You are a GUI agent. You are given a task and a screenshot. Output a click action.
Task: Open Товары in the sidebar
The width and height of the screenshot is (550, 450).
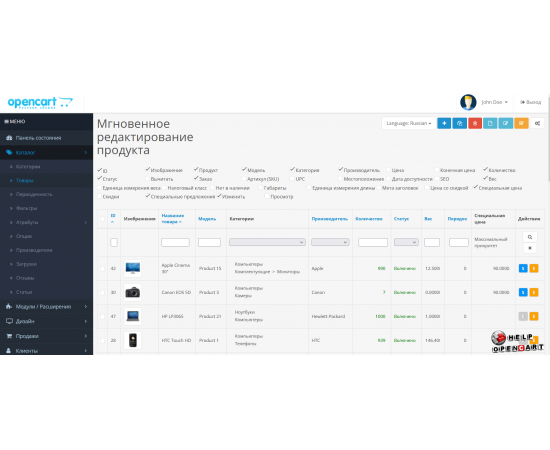point(24,180)
